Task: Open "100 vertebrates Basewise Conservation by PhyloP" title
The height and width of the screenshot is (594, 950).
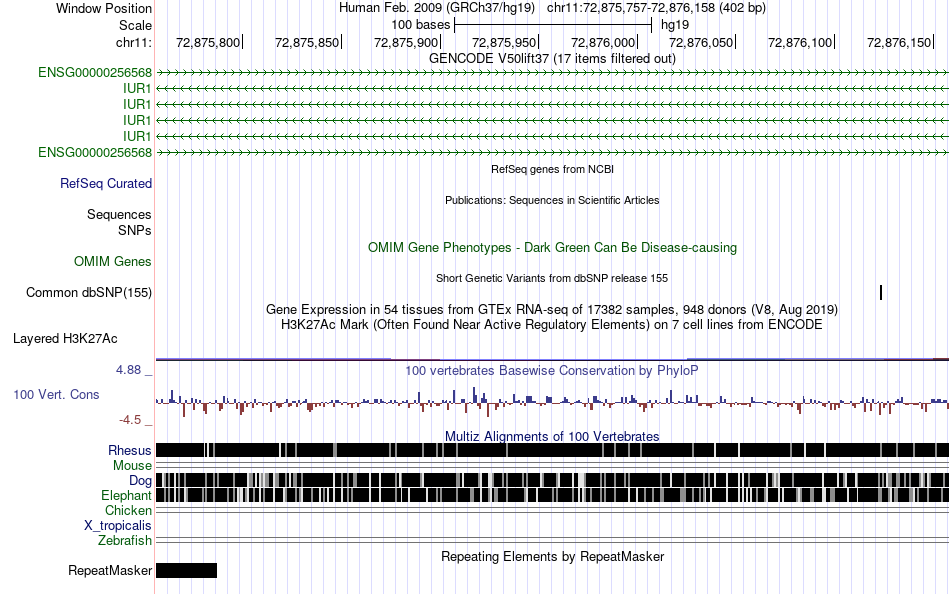Action: pos(552,370)
